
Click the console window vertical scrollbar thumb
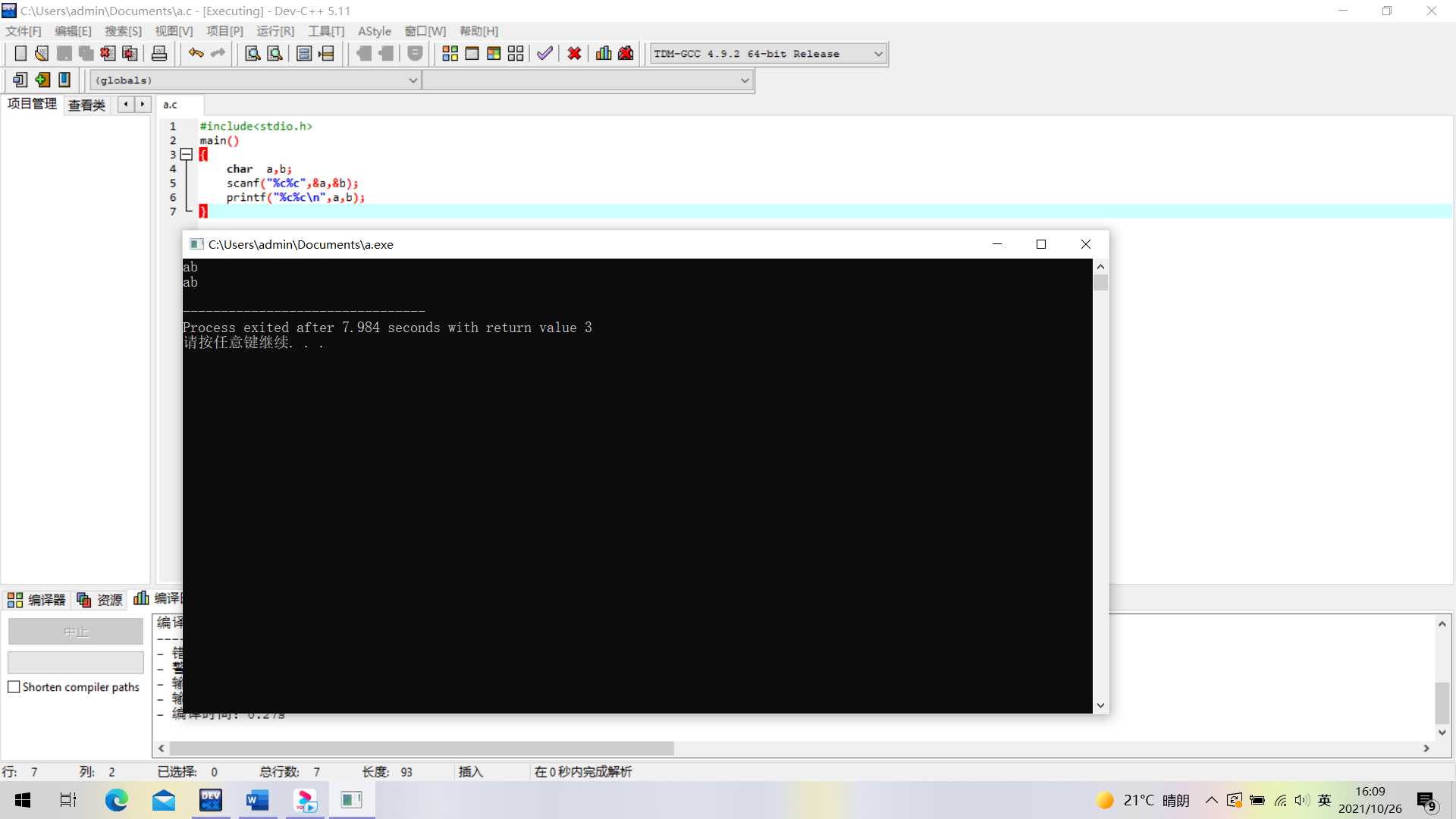1100,283
